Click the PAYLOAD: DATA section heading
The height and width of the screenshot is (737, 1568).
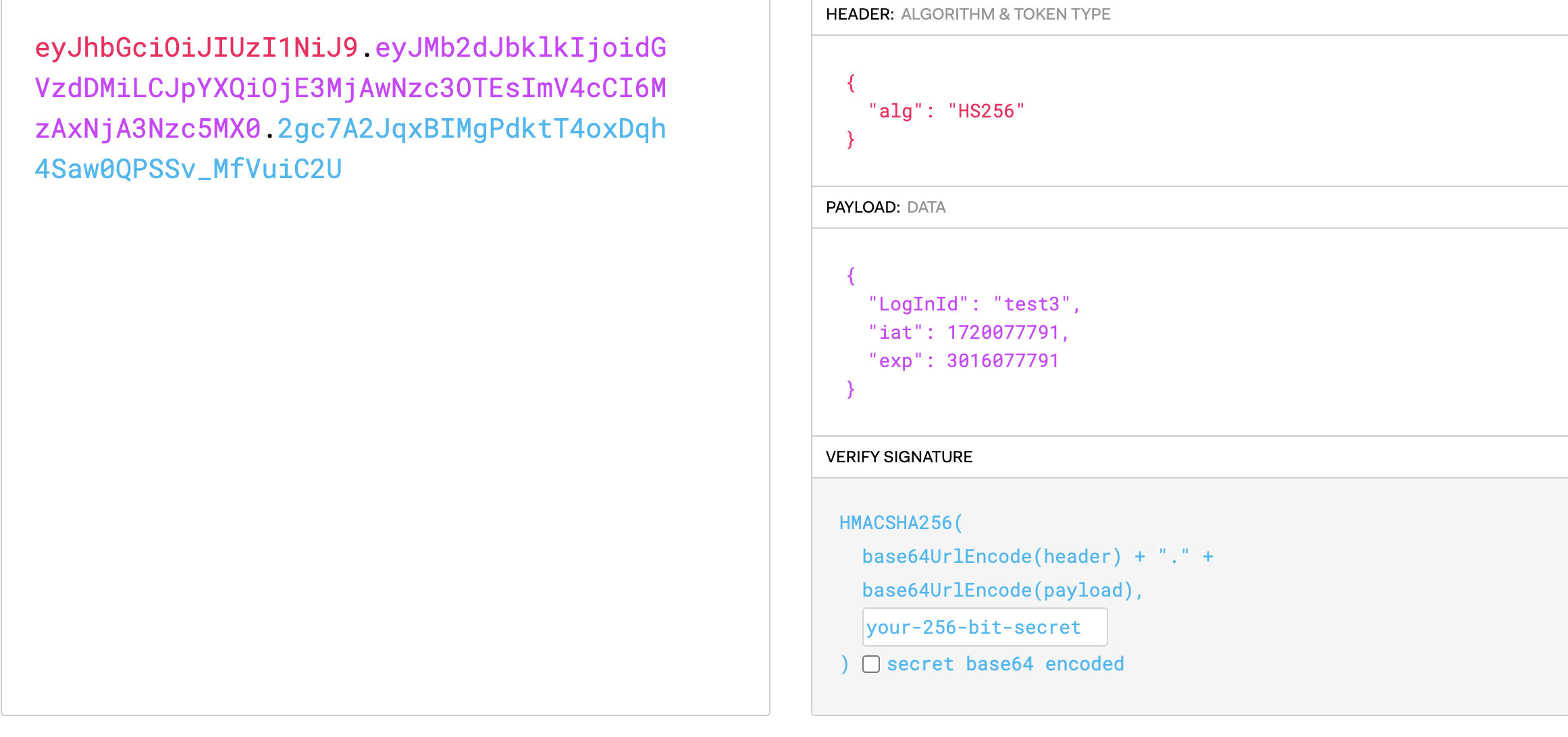pos(885,207)
